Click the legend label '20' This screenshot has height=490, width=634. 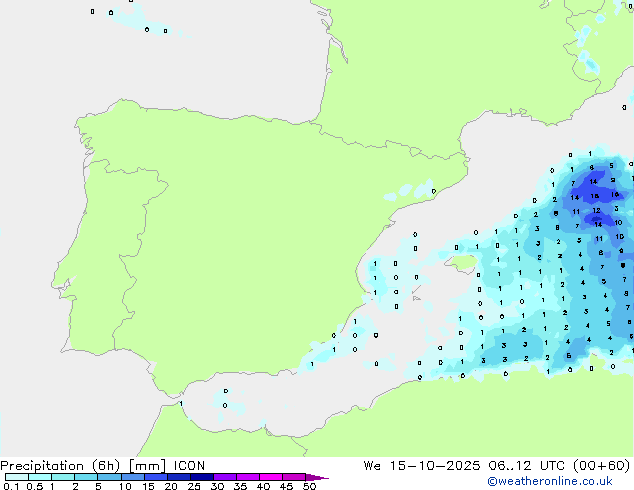pyautogui.click(x=171, y=486)
